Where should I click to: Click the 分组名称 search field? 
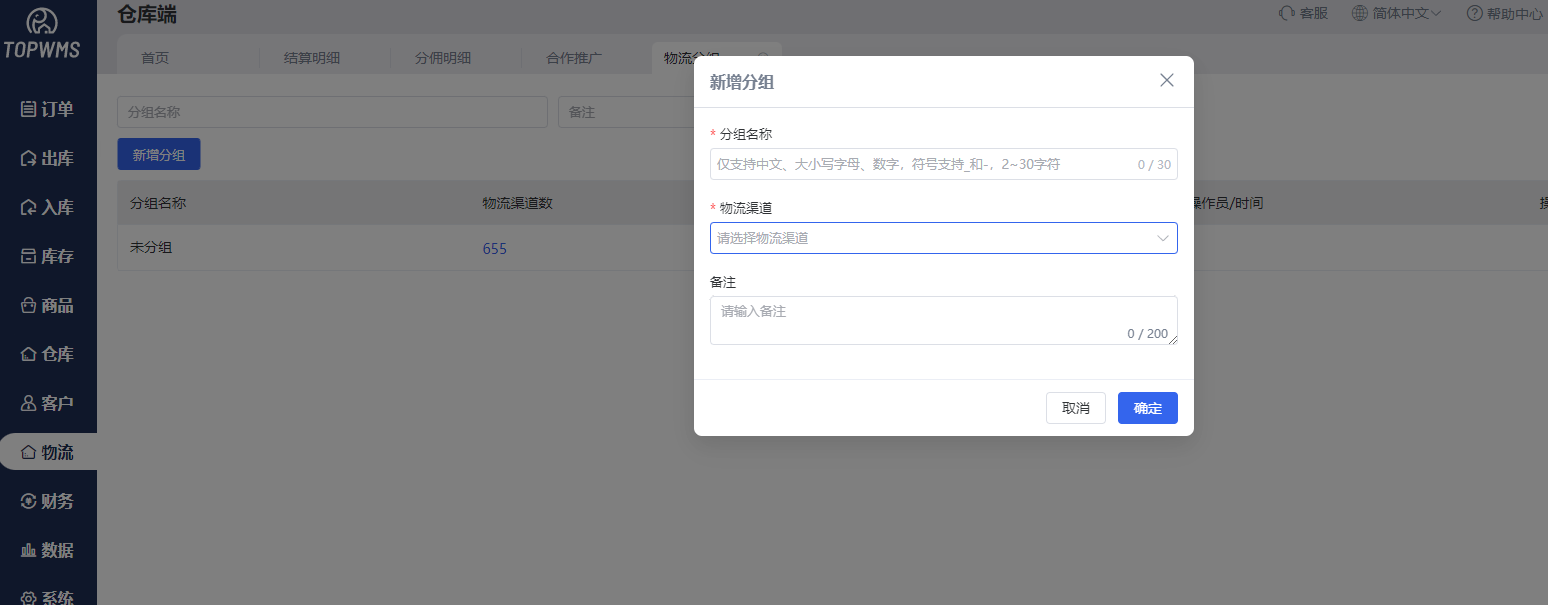332,112
